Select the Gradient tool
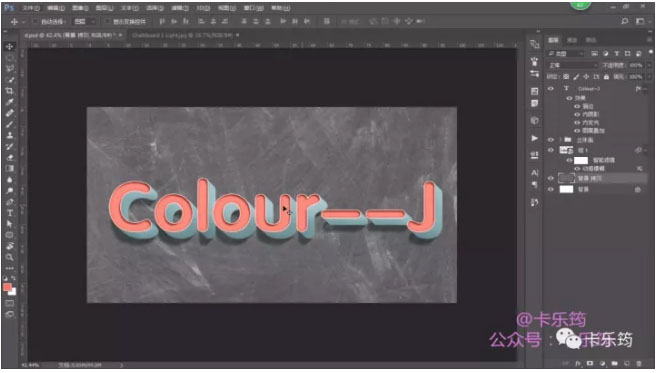Viewport: 658px width, 373px height. click(9, 168)
